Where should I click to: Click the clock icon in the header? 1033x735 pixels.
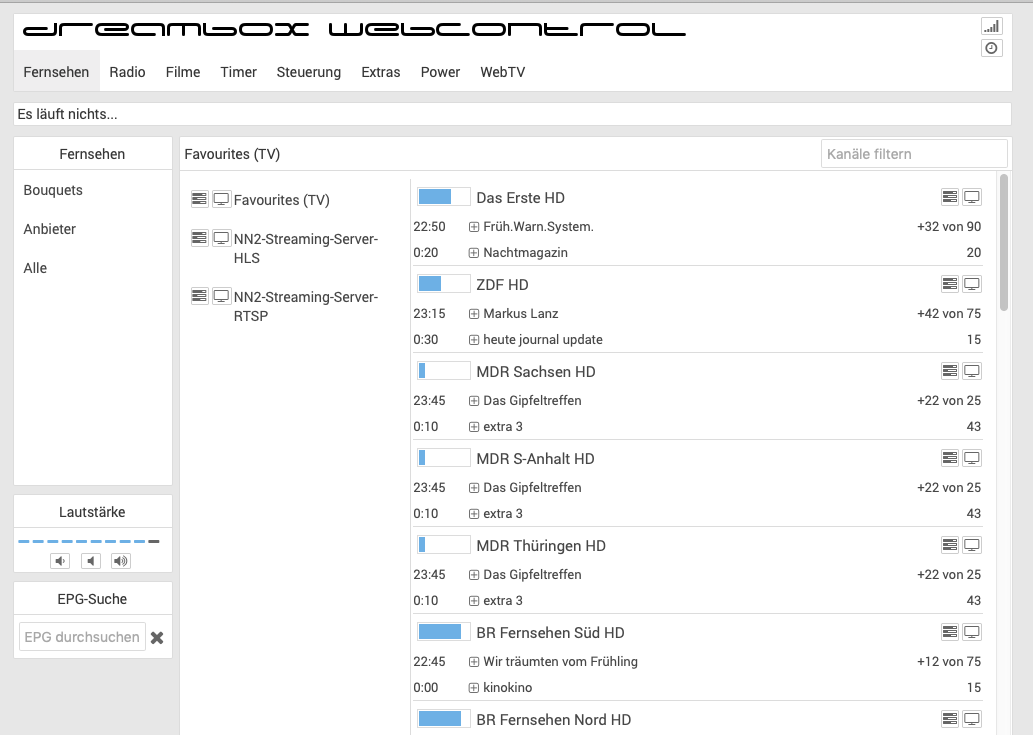click(x=991, y=48)
